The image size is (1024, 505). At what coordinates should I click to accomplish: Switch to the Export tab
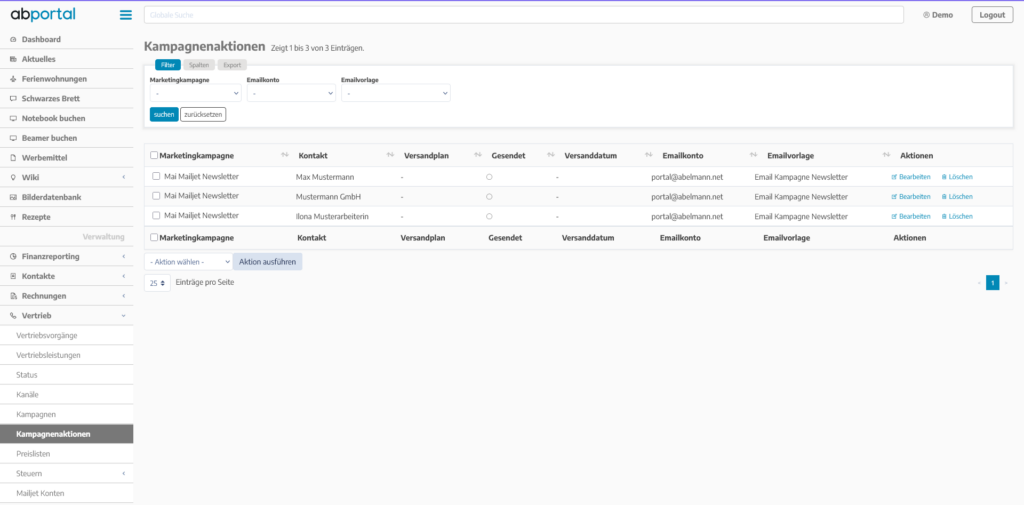pyautogui.click(x=231, y=65)
